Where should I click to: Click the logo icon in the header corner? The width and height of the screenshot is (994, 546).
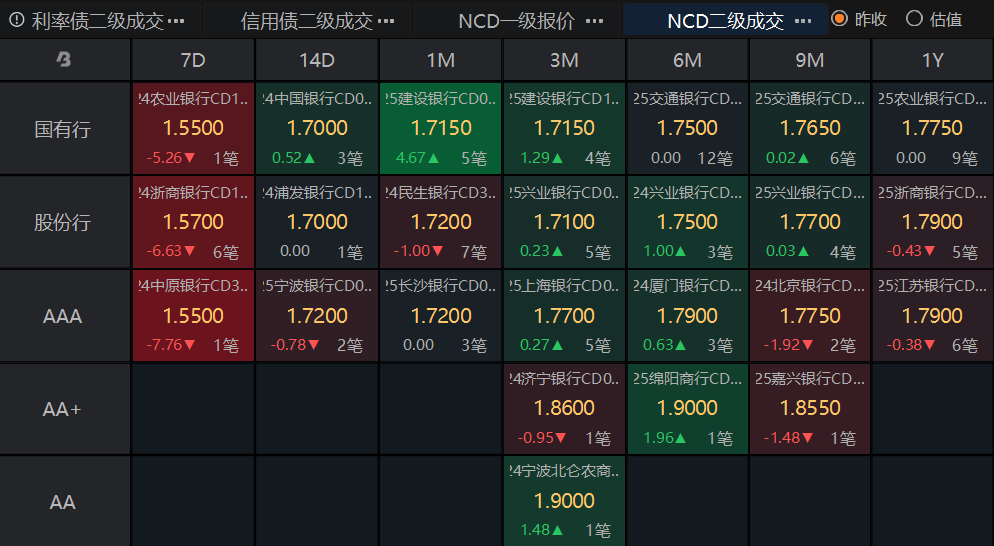tap(63, 60)
